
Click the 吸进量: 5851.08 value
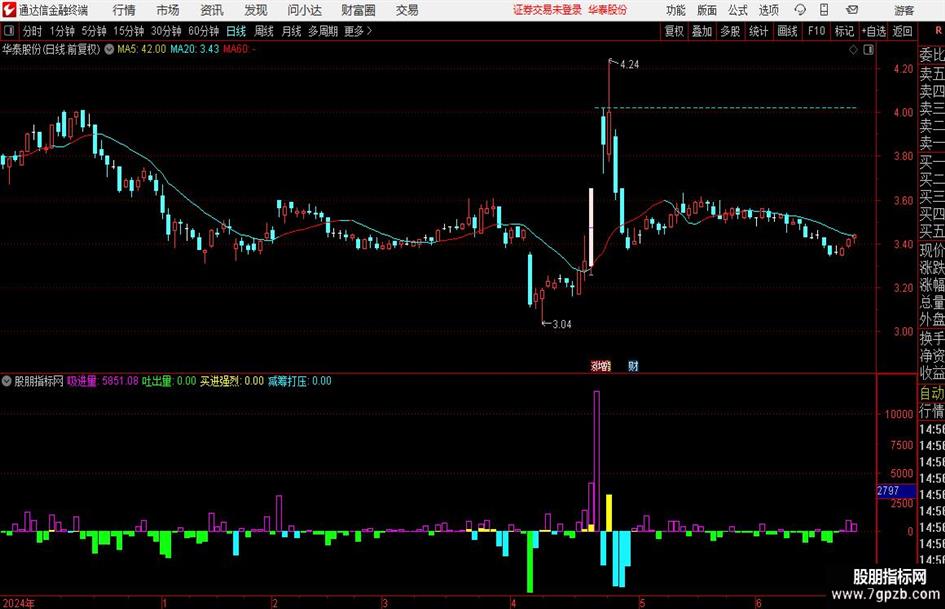pos(103,381)
